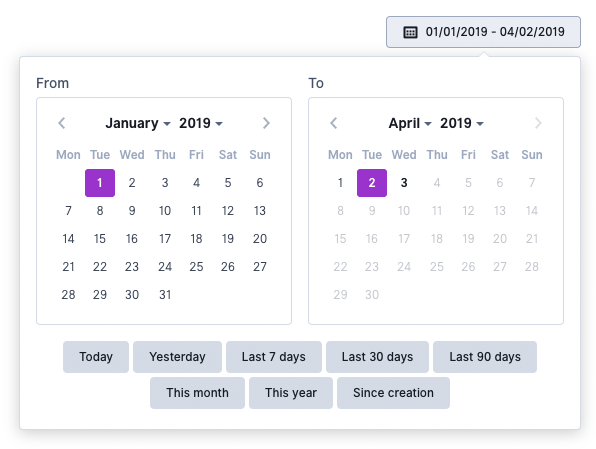
Task: Apply the Last 7 days range
Action: (274, 357)
